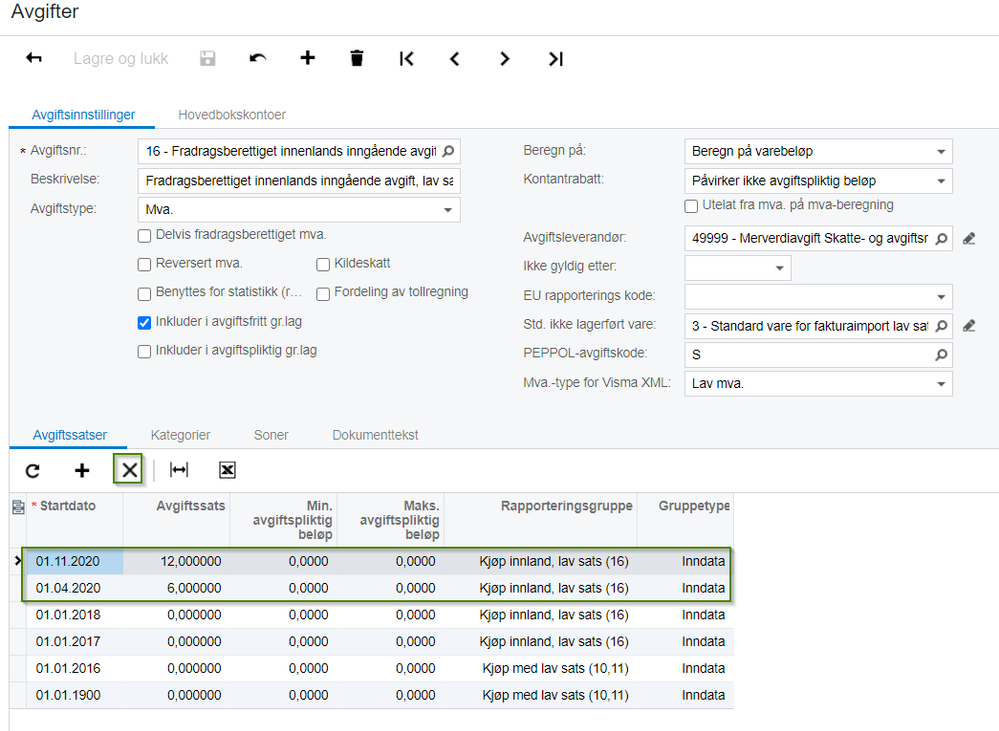This screenshot has height=731, width=999.
Task: Click the trash delete icon
Action: click(x=357, y=59)
